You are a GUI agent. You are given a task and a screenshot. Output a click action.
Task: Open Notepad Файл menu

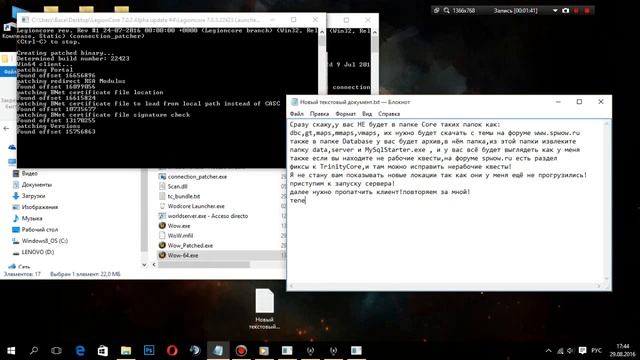tap(296, 114)
